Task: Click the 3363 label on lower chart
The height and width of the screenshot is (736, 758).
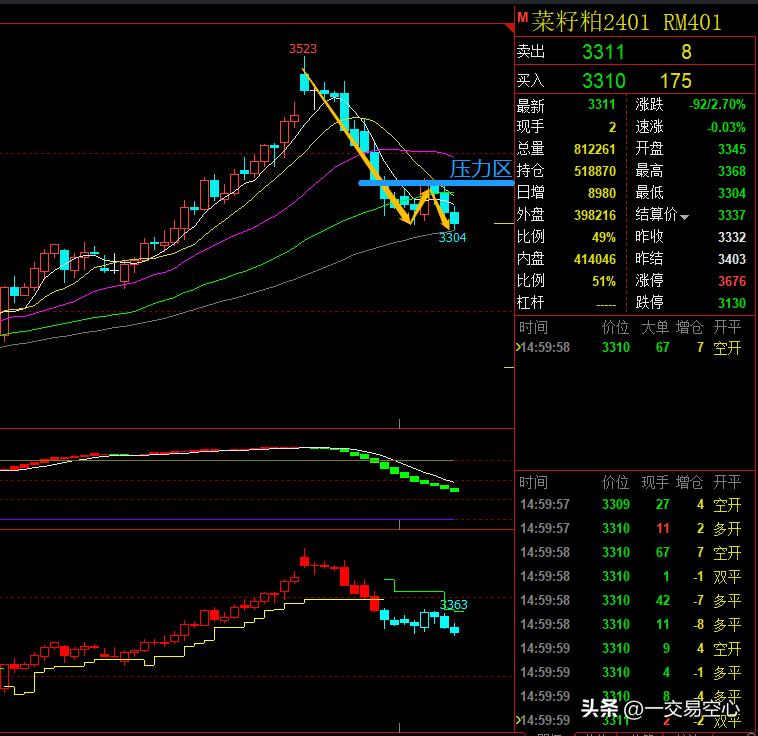Action: point(453,605)
